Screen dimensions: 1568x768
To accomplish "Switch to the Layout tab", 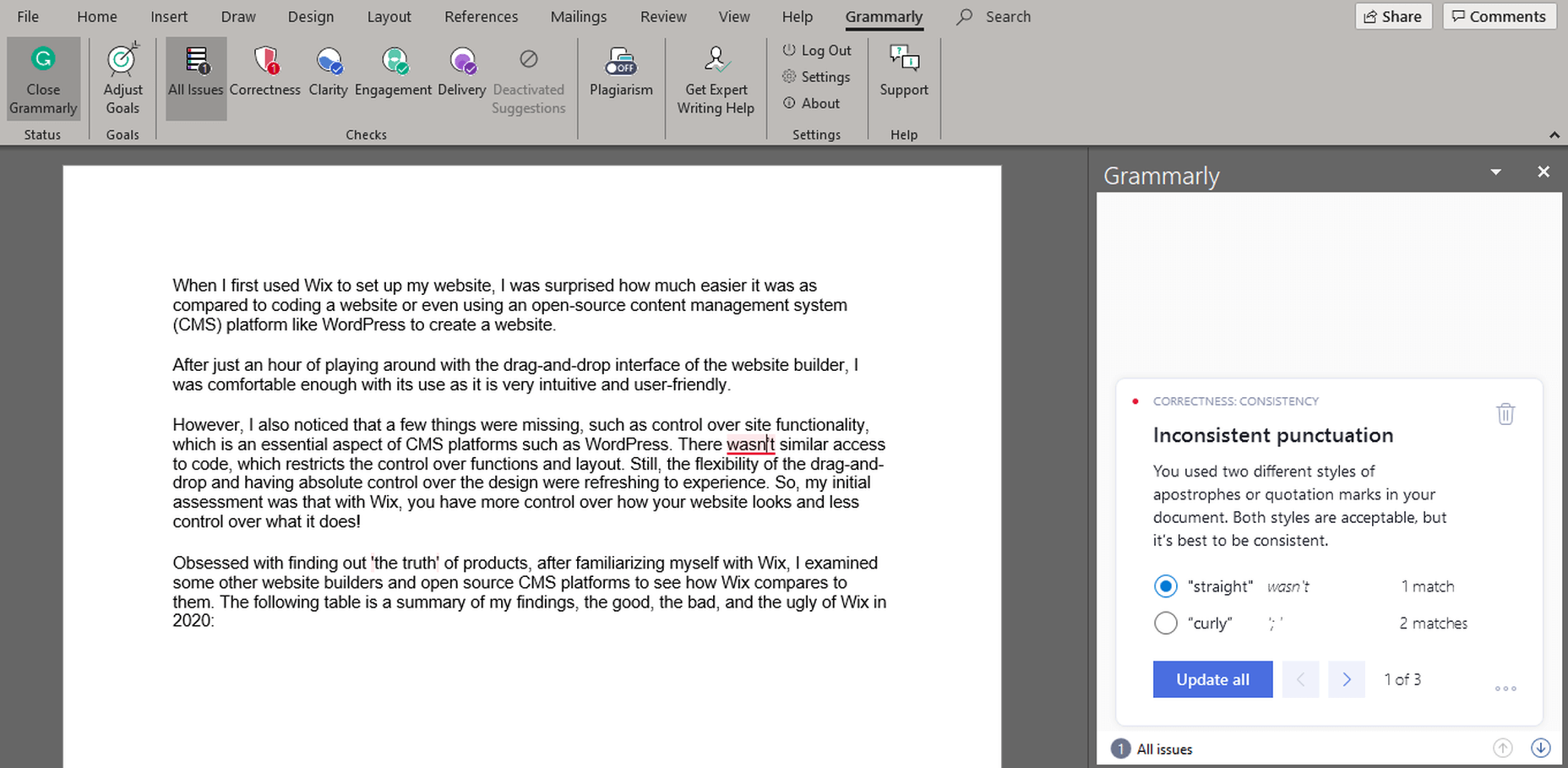I will coord(389,17).
